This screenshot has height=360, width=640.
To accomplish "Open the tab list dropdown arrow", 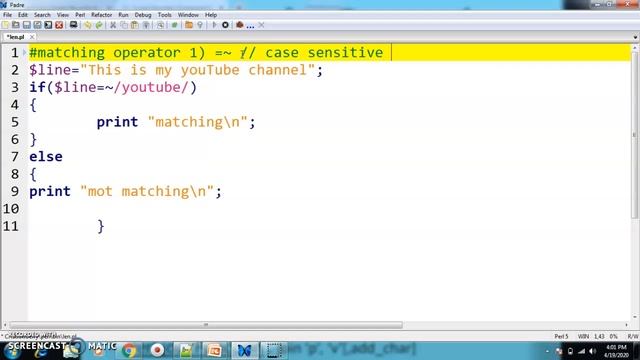I will click(x=635, y=37).
